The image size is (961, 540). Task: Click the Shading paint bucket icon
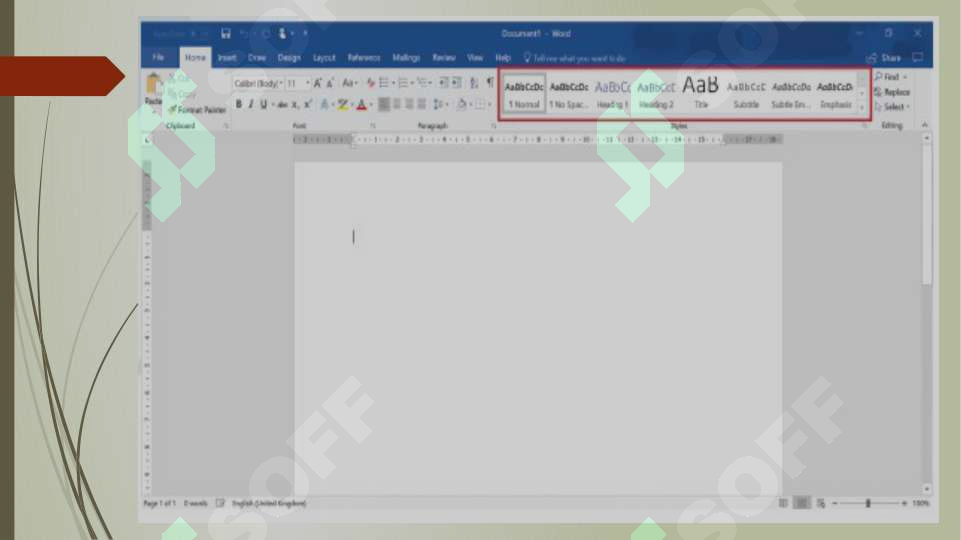[462, 105]
